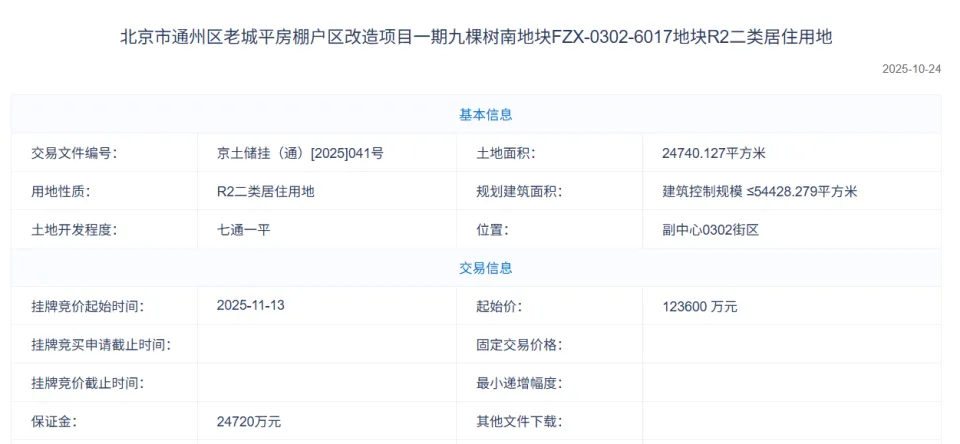This screenshot has width=960, height=444.
Task: Click the 交易文件编号 label
Action: (x=74, y=153)
